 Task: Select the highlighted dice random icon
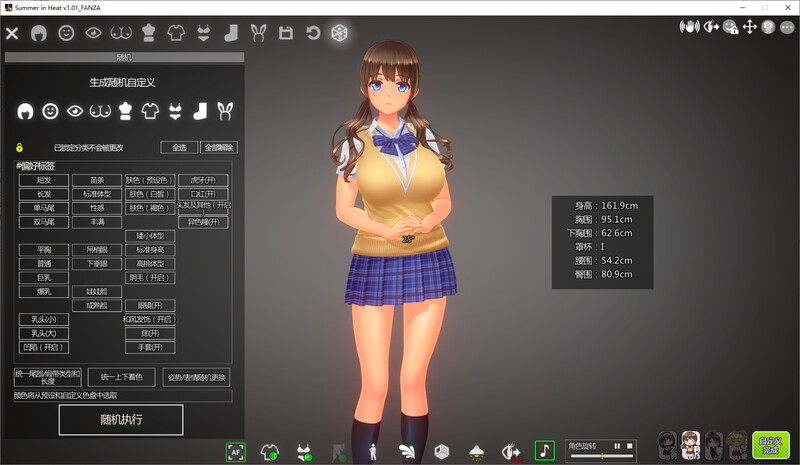[x=339, y=33]
